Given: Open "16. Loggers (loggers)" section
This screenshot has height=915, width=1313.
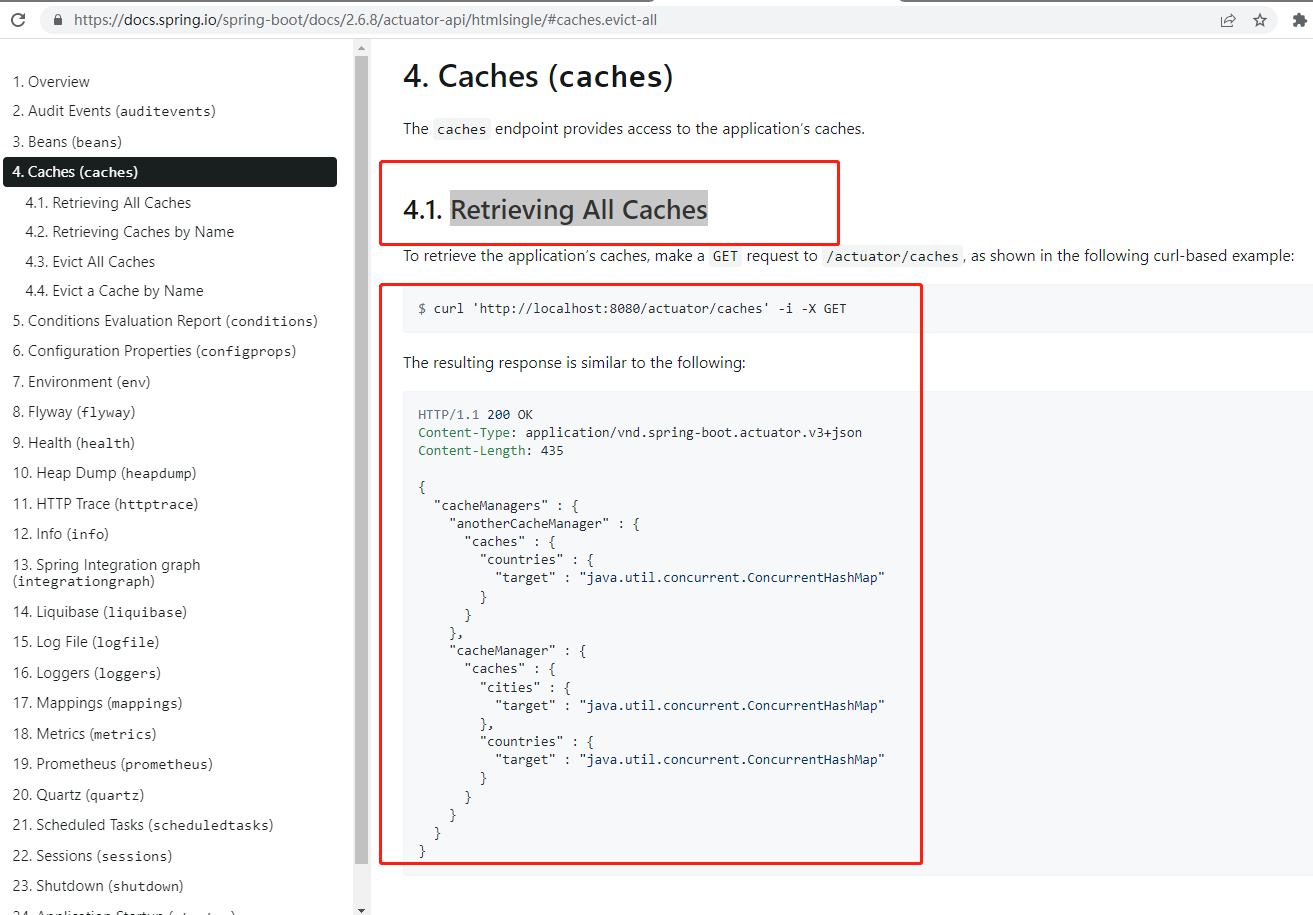Looking at the screenshot, I should (90, 672).
